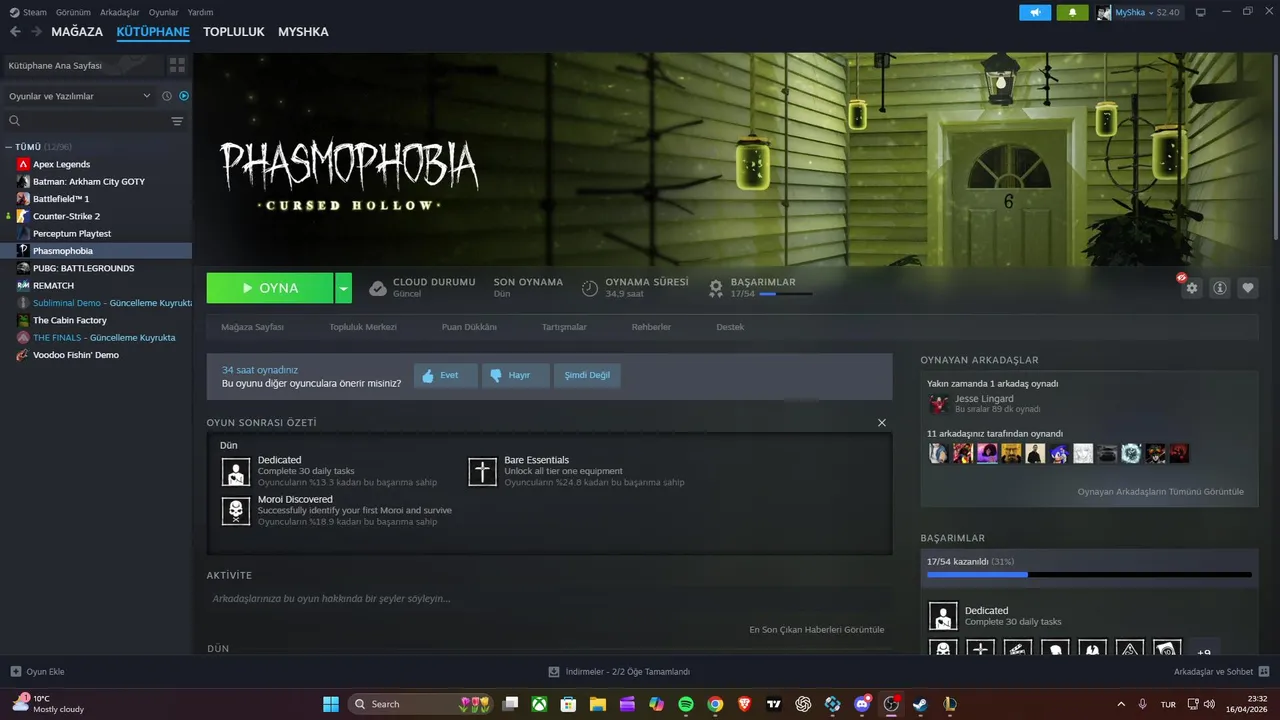Open Discord from the taskbar

point(862,704)
